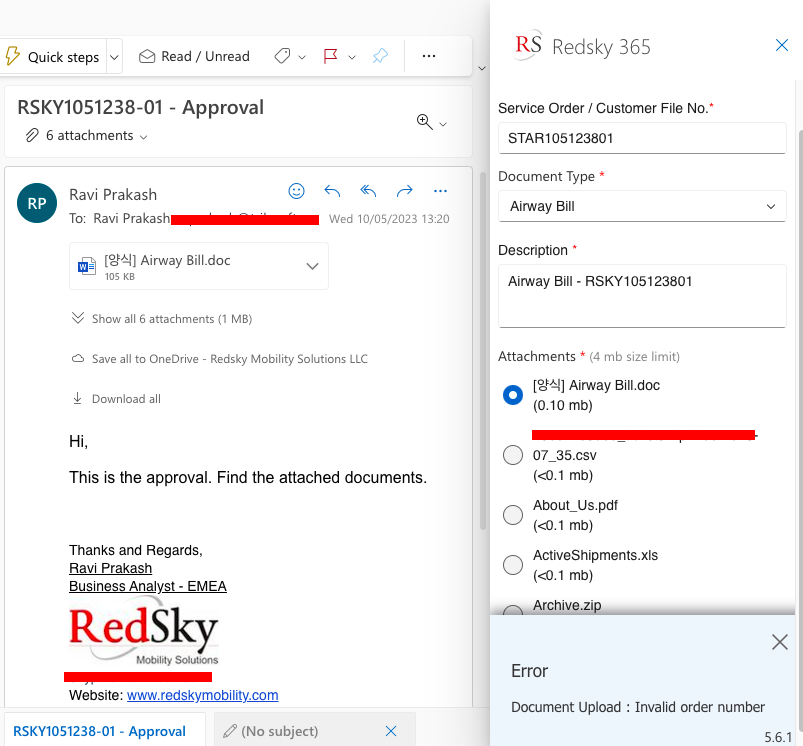Open toolbar more options ellipsis
The image size is (803, 746).
pyautogui.click(x=429, y=56)
